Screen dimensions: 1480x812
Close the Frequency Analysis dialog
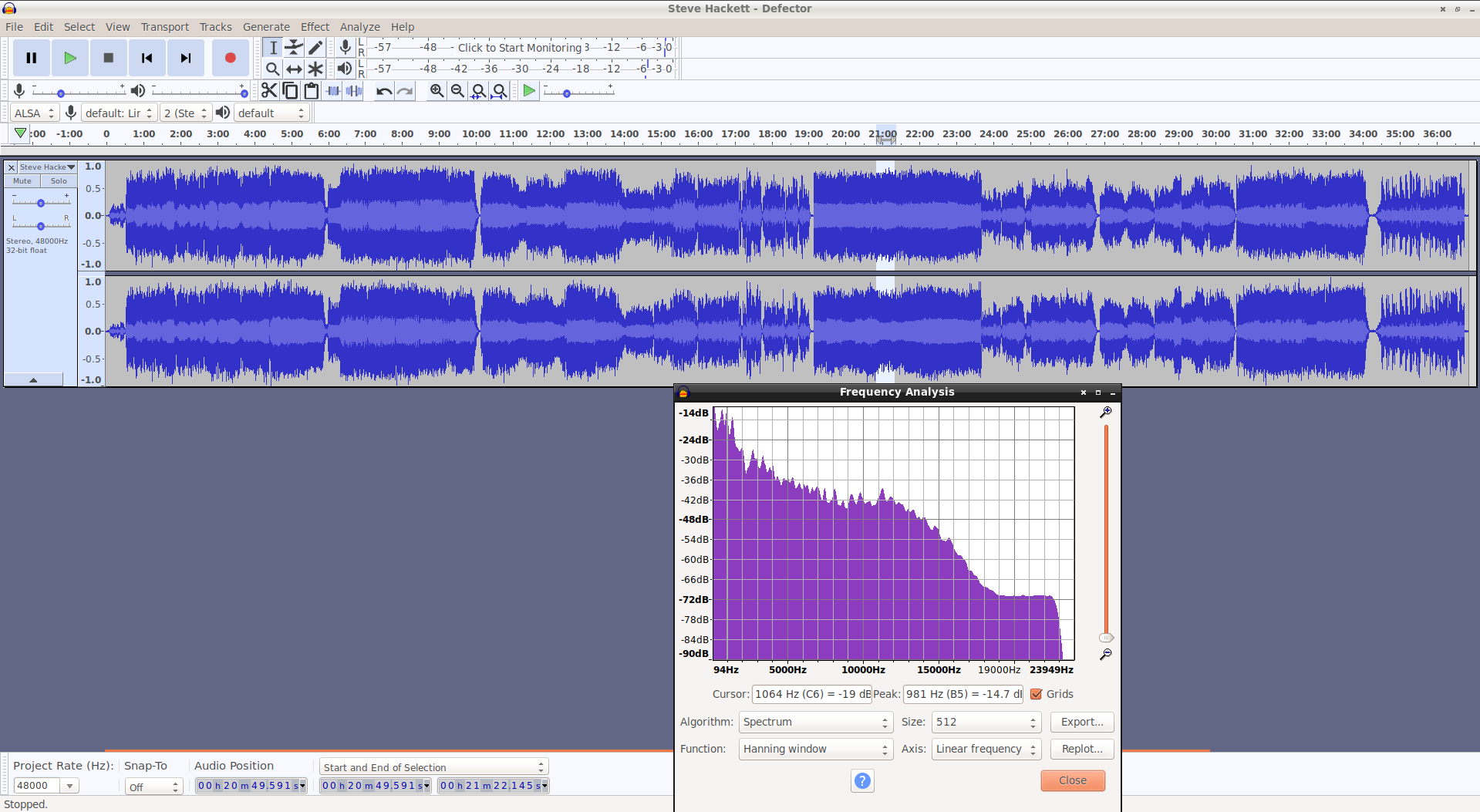click(1073, 780)
